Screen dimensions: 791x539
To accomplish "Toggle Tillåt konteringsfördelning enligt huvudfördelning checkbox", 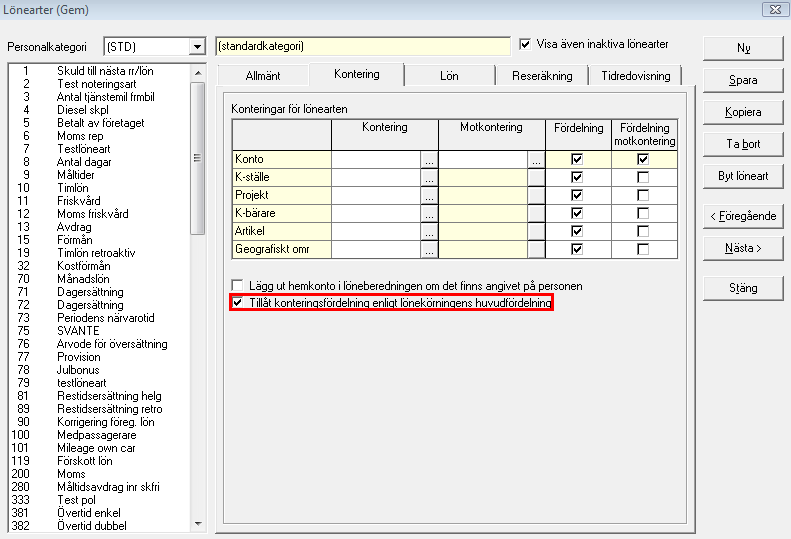I will 237,303.
